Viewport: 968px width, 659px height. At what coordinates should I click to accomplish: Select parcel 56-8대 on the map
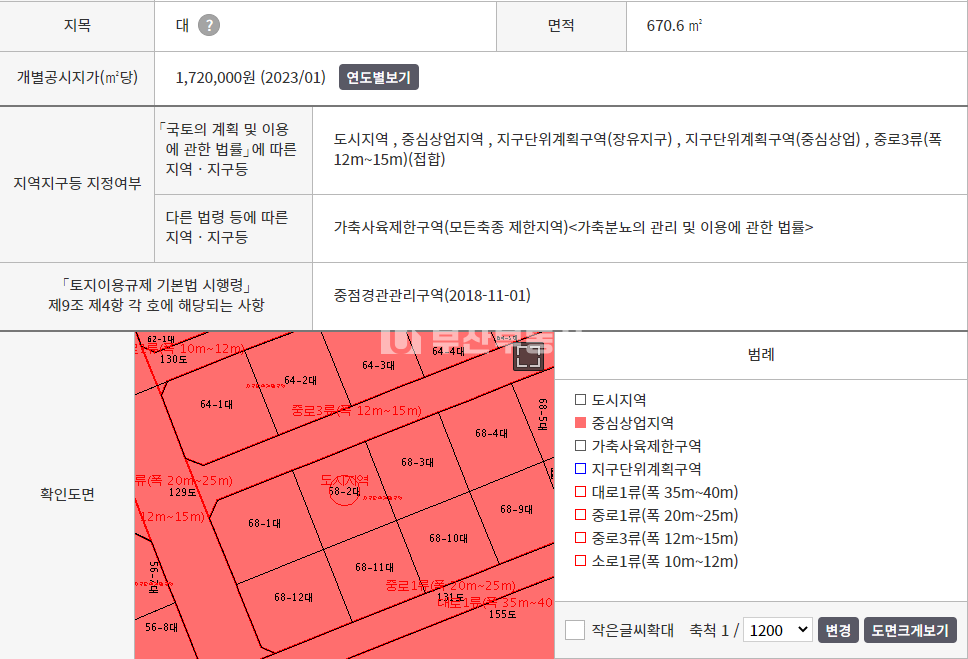(x=161, y=627)
